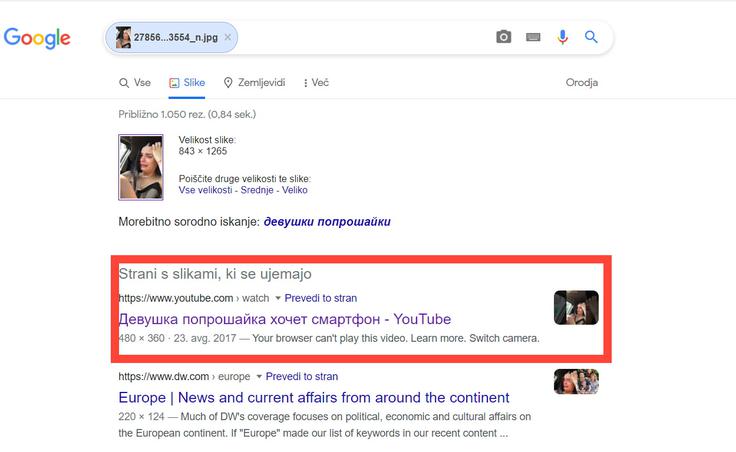Click the image dimensions text 843 × 1265
Screen dimensions: 736x452
pyautogui.click(x=203, y=151)
